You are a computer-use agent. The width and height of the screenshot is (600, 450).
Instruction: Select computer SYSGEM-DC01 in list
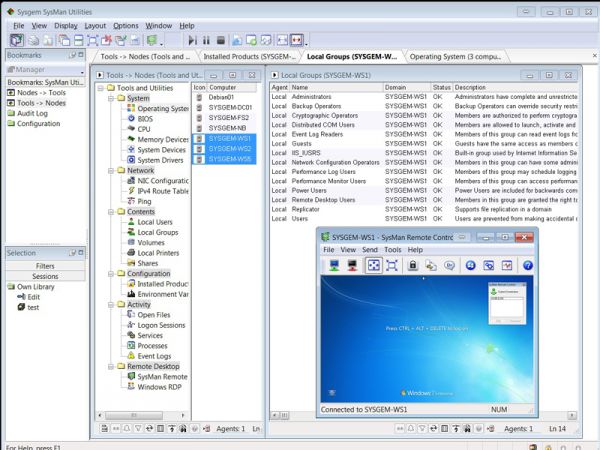point(230,108)
